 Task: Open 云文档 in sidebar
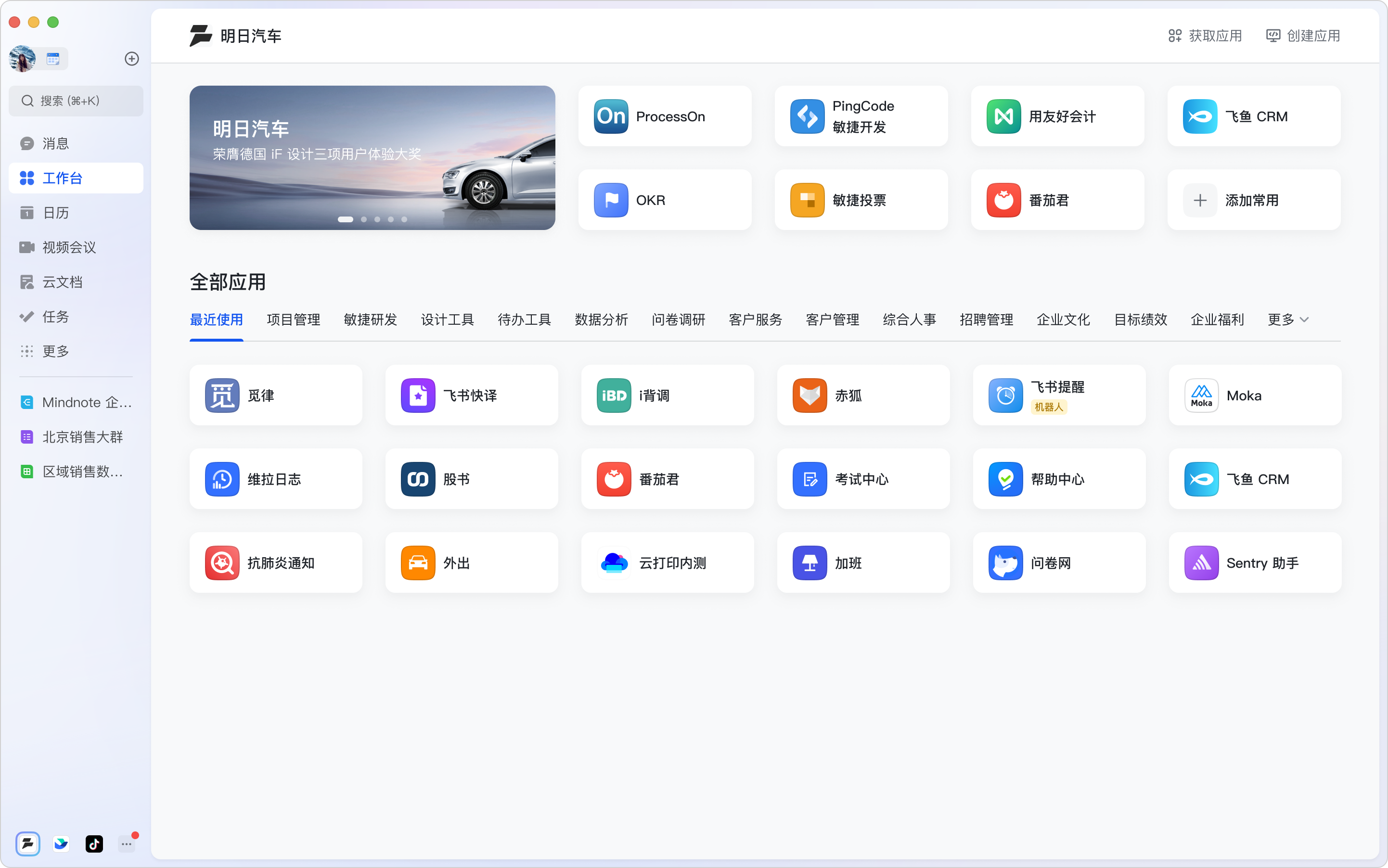coord(76,282)
